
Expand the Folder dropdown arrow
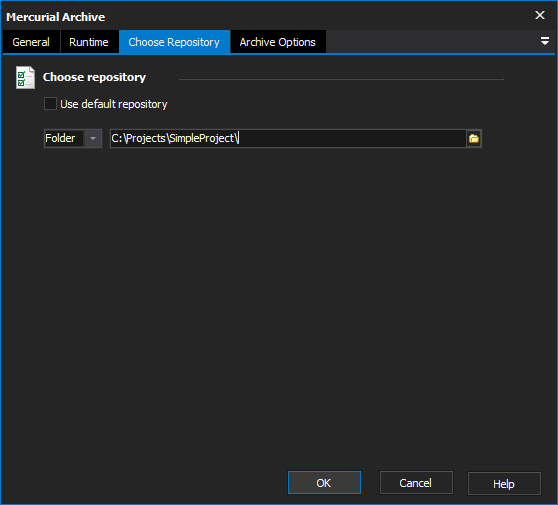[93, 138]
